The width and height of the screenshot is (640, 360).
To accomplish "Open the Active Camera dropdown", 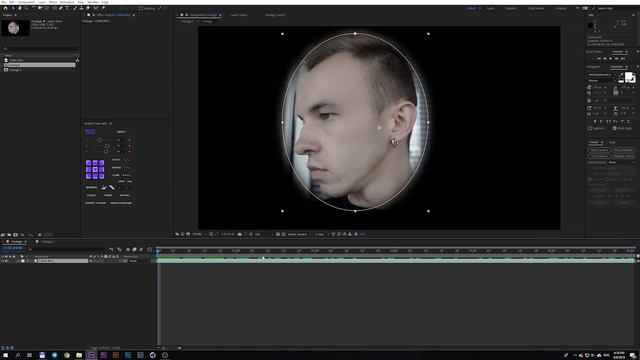I will pos(299,234).
